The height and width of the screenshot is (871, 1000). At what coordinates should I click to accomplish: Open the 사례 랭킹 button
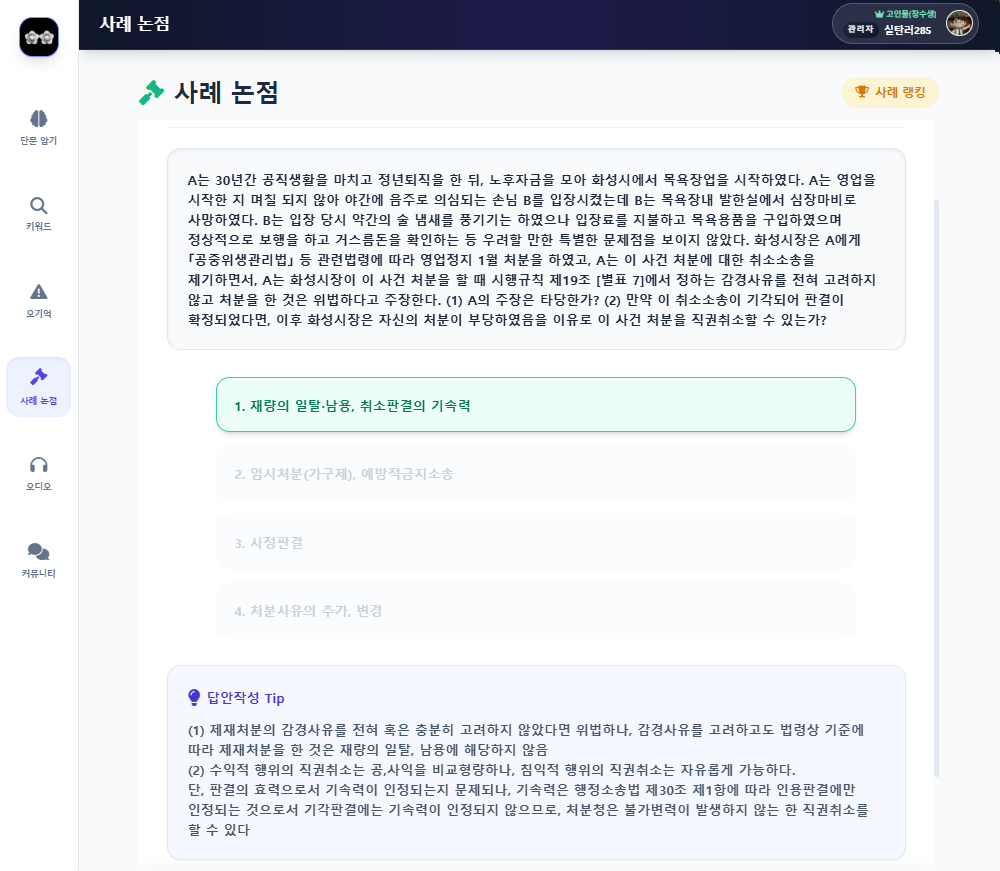pyautogui.click(x=890, y=92)
